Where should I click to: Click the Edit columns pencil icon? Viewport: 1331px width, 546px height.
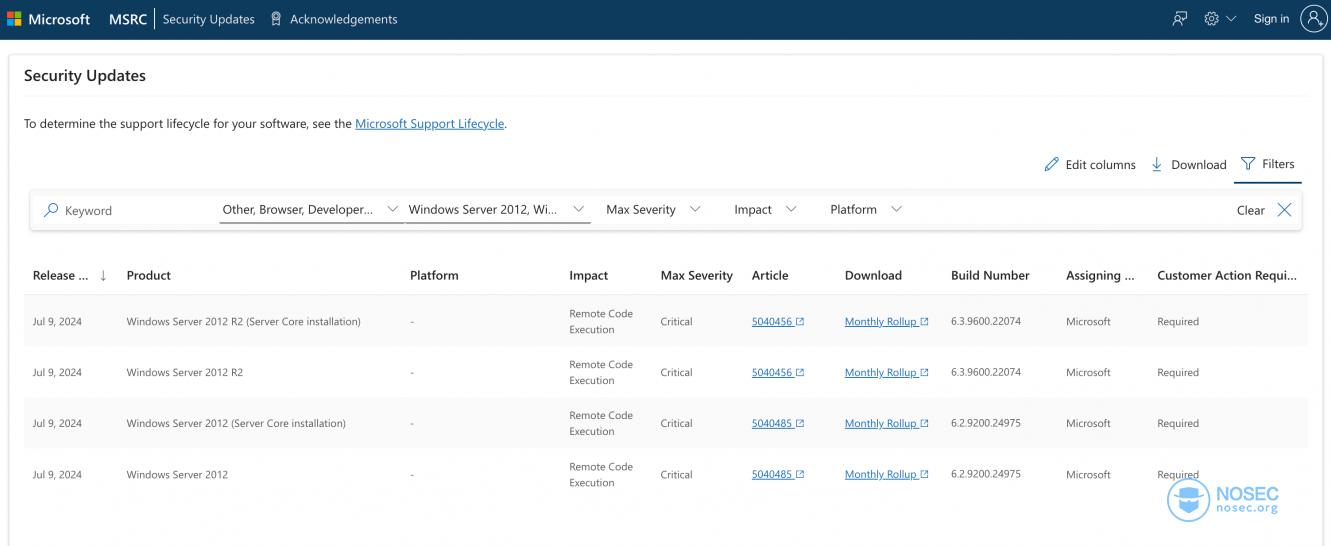(x=1051, y=164)
